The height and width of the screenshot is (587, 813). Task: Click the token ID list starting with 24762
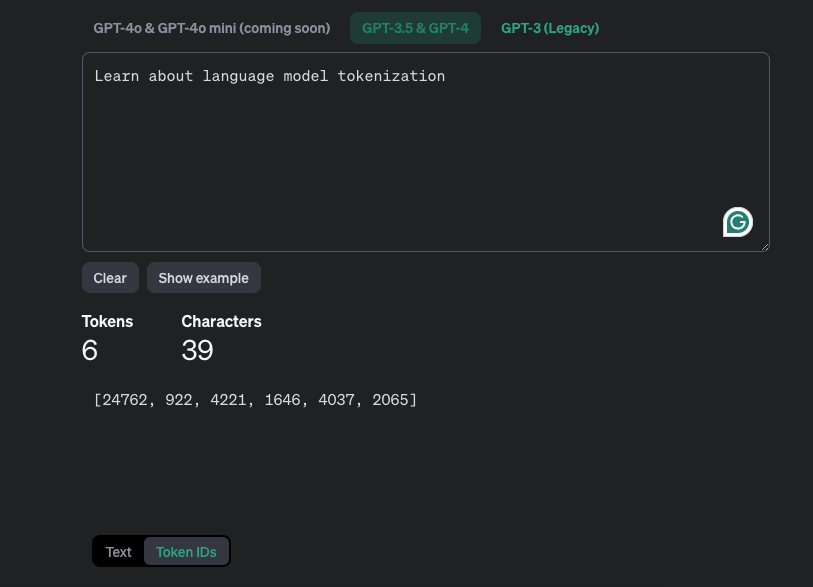pos(255,400)
